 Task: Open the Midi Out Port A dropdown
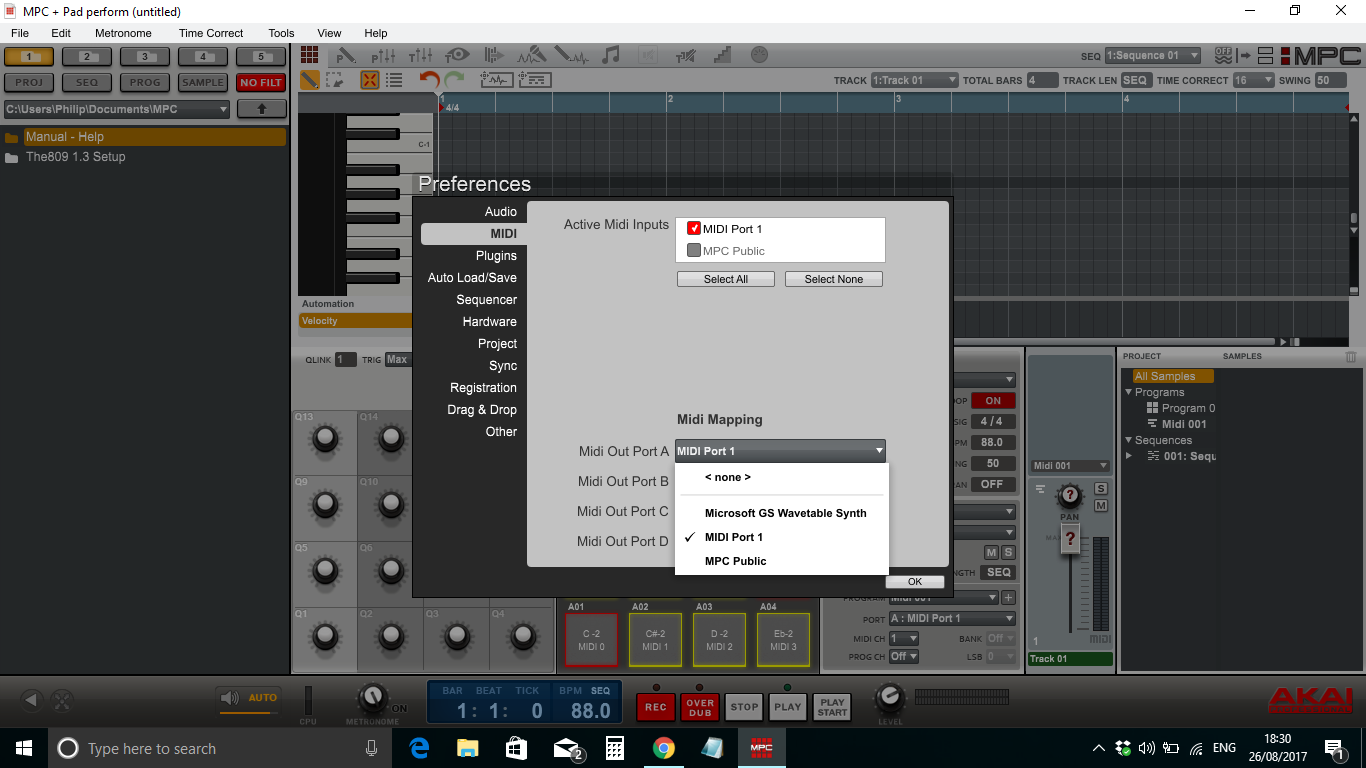780,451
